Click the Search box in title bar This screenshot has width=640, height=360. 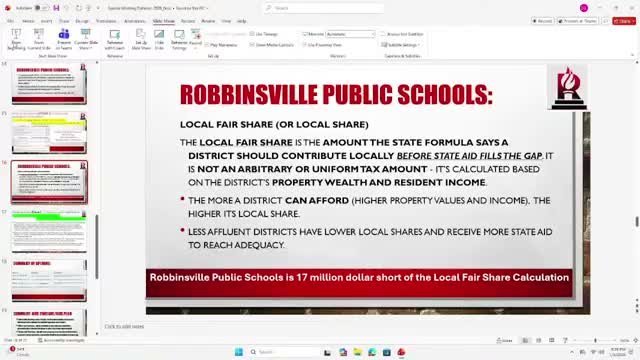click(x=324, y=8)
